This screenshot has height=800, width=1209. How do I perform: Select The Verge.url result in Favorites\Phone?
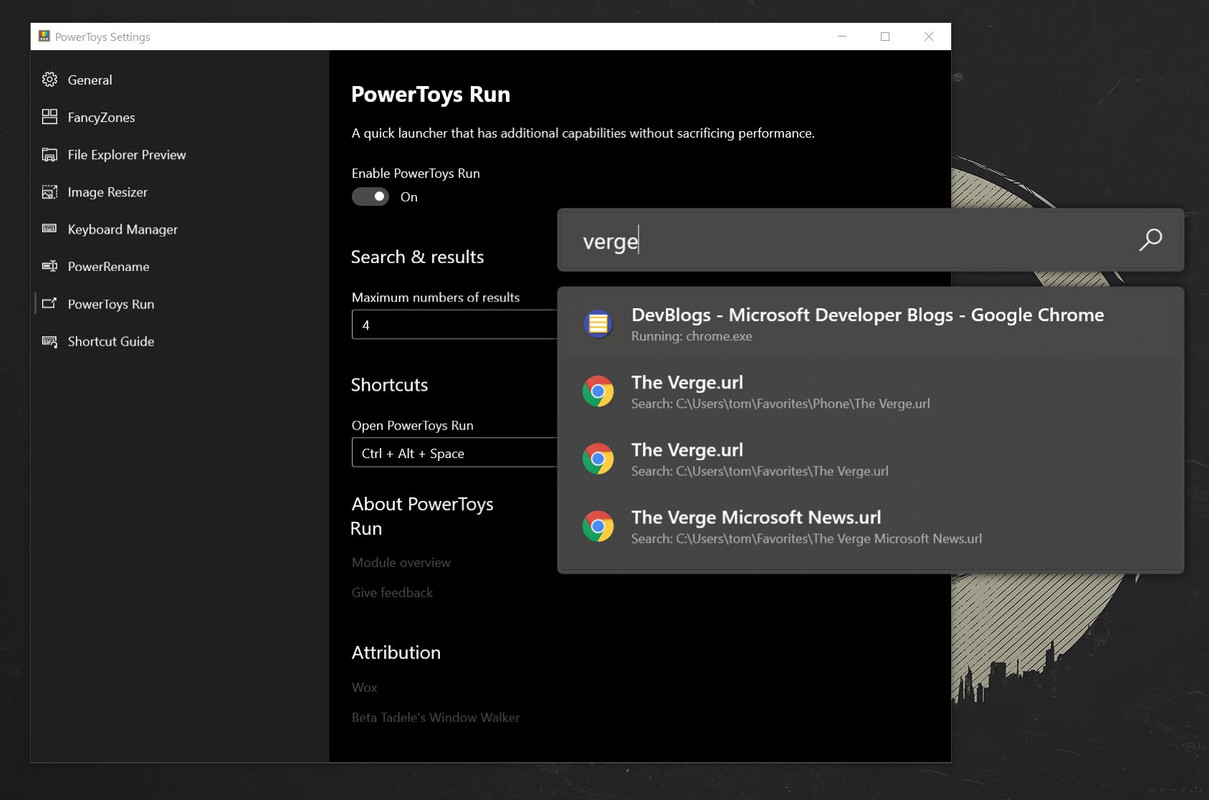(x=871, y=391)
